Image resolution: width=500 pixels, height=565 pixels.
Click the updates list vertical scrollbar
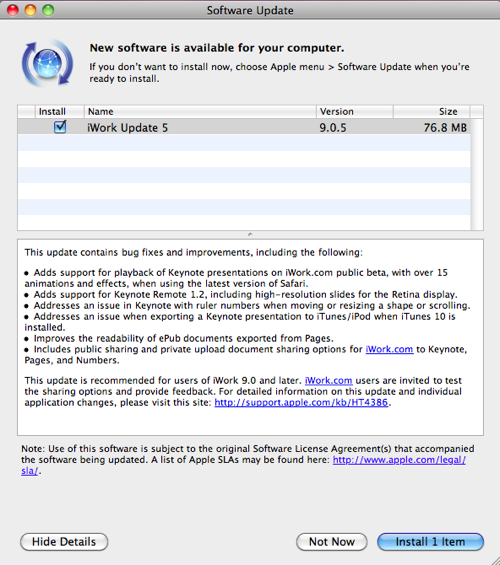tap(477, 174)
